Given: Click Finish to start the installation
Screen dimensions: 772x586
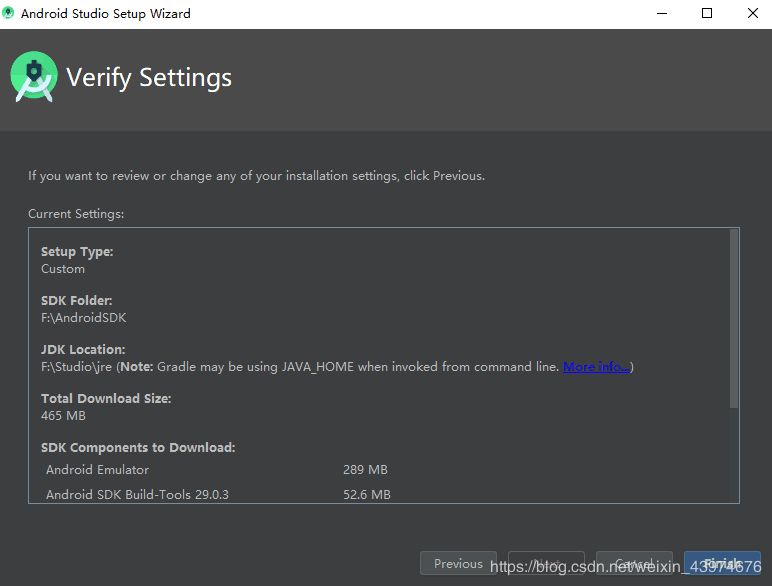Looking at the screenshot, I should [722, 564].
